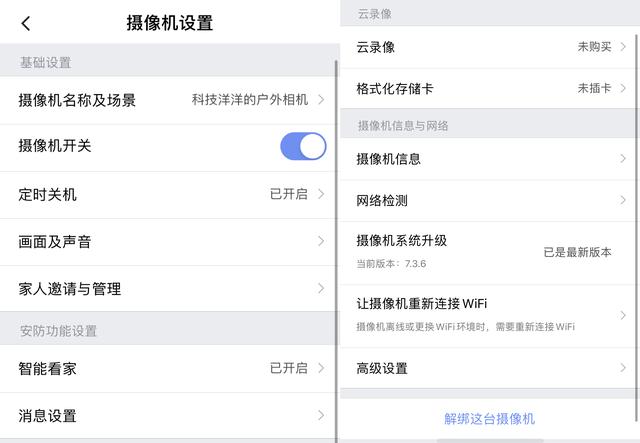The image size is (640, 443).
Task: Open 云录像 未购买 row
Action: [490, 47]
